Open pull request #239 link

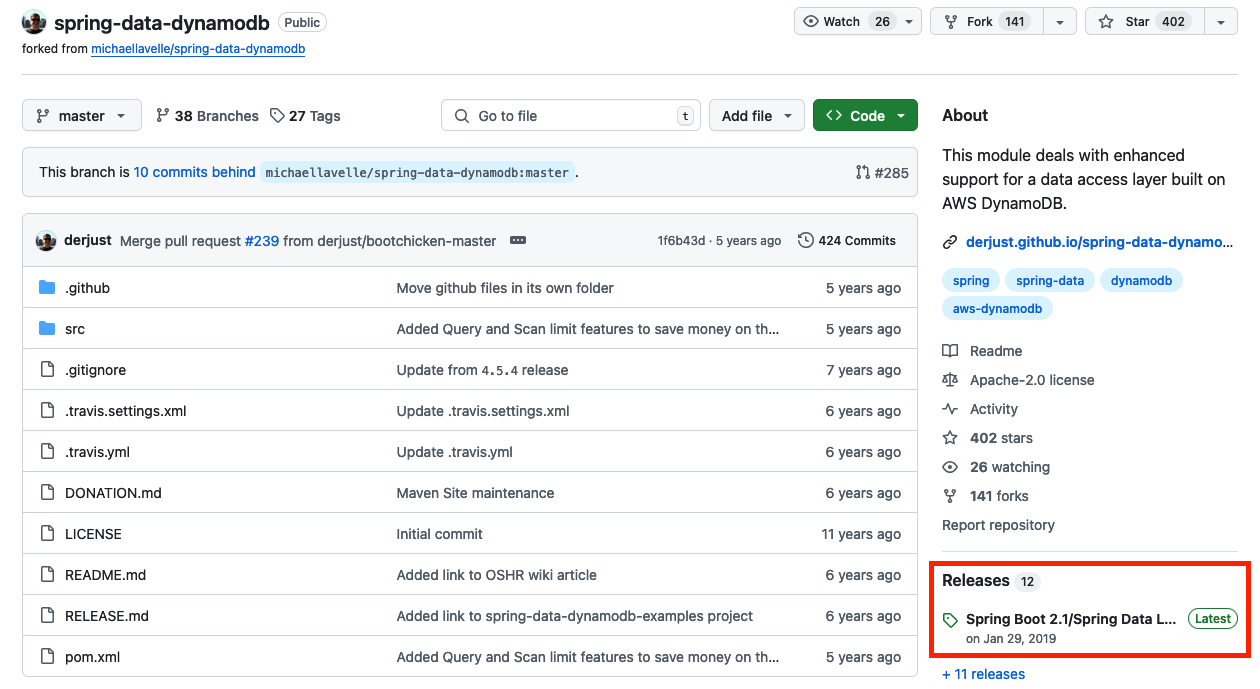[262, 241]
